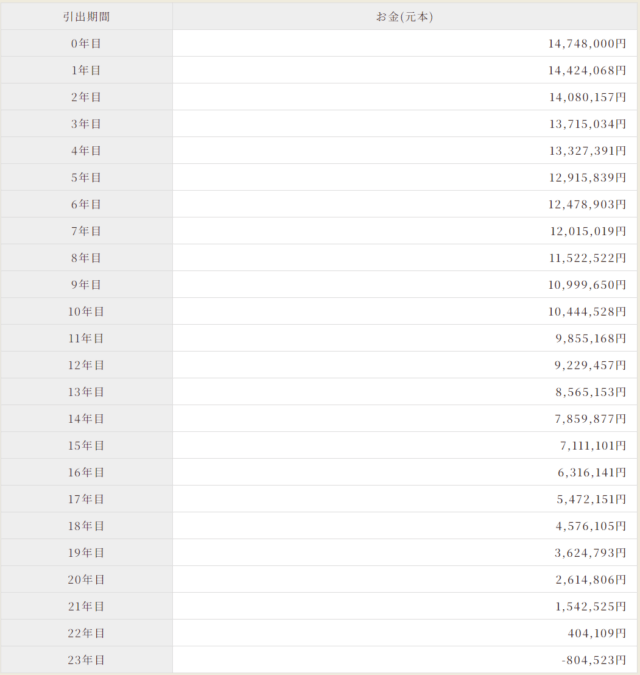
Task: Select the 22年目 row label
Action: pos(86,633)
